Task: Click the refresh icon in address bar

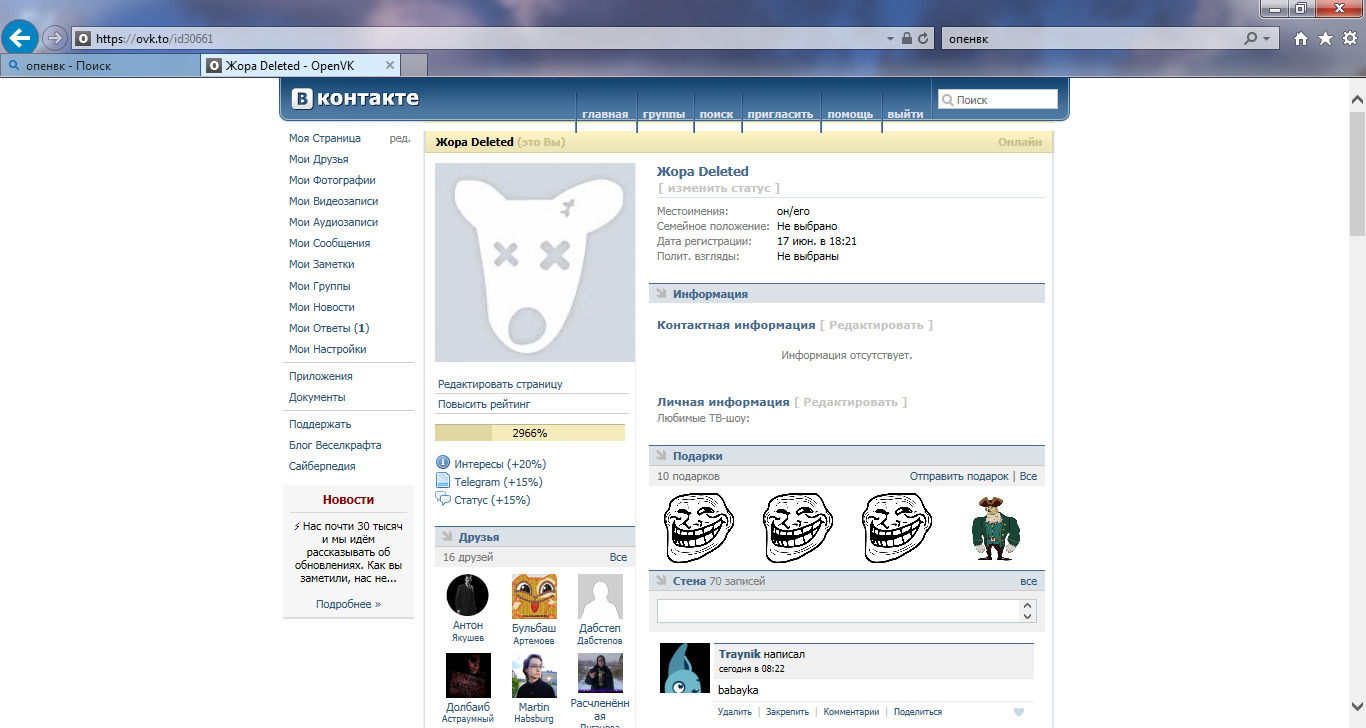Action: 923,39
